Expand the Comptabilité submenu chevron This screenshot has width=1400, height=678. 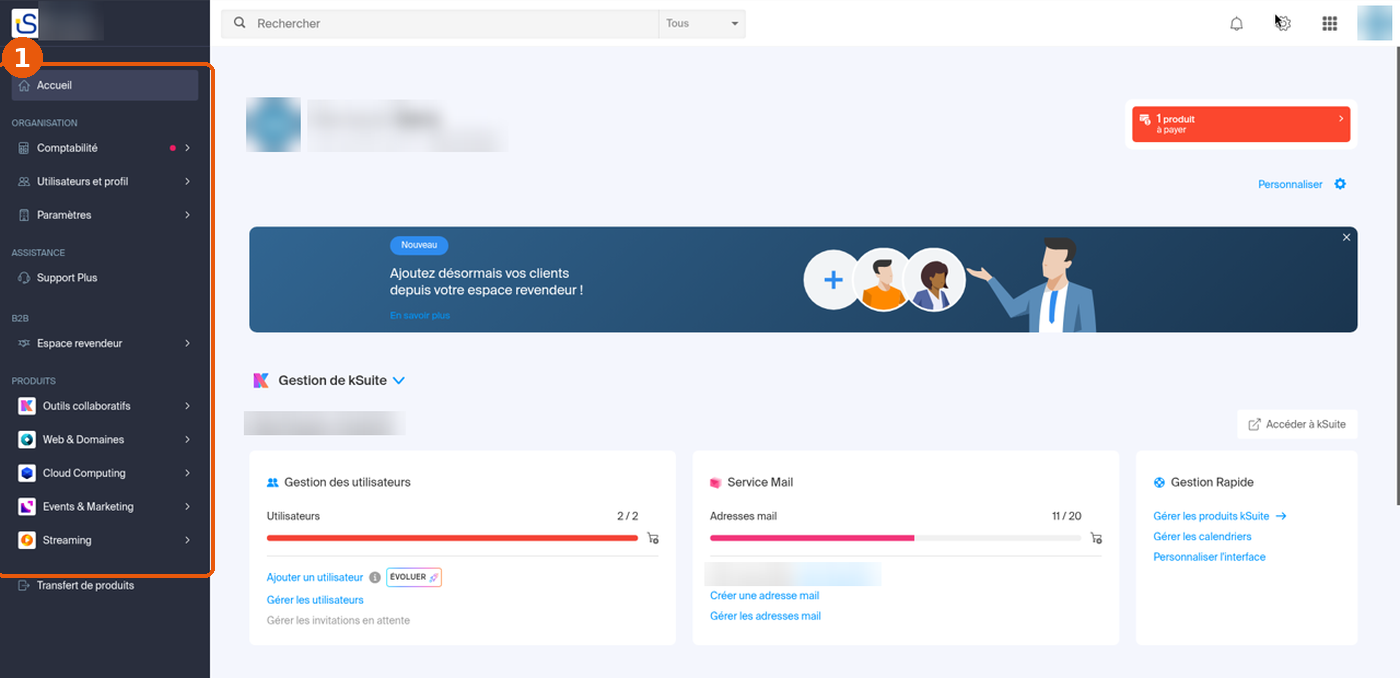(187, 148)
